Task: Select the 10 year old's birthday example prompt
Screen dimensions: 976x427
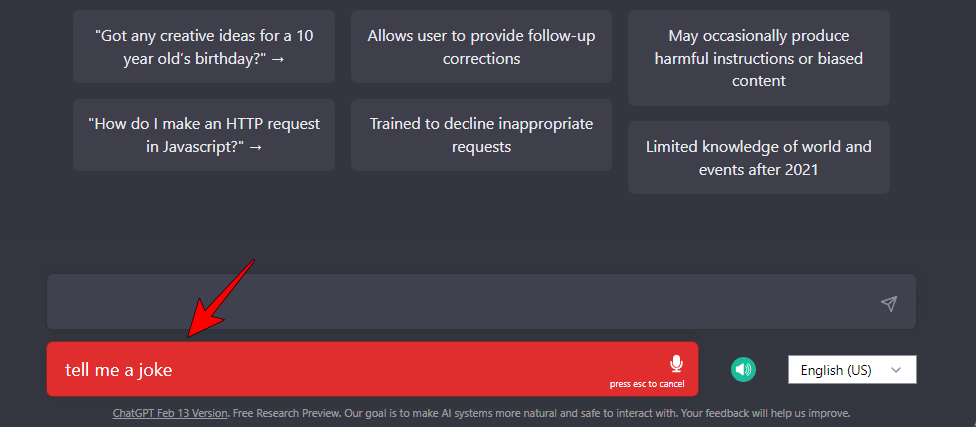Action: (x=204, y=47)
